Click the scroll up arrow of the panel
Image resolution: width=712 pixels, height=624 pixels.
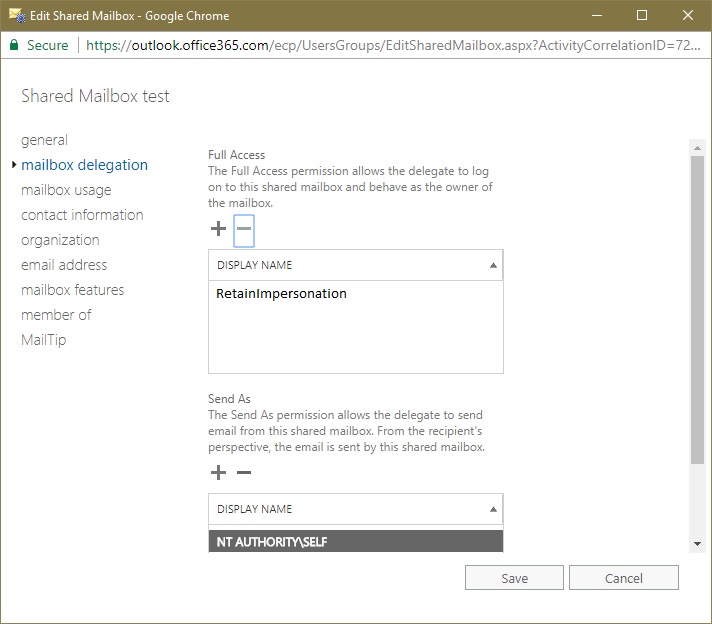[x=697, y=148]
